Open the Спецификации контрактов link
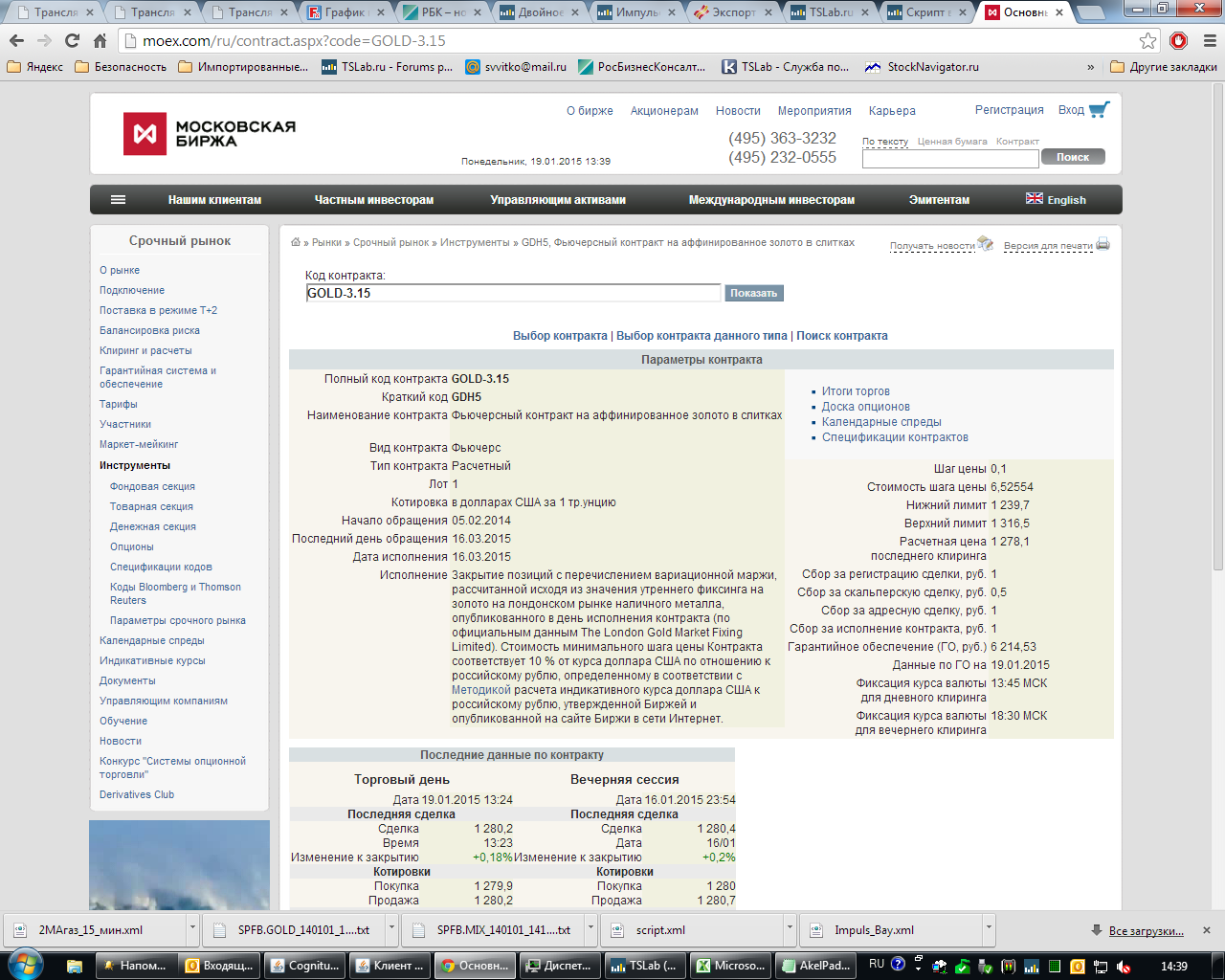This screenshot has width=1225, height=980. point(895,437)
